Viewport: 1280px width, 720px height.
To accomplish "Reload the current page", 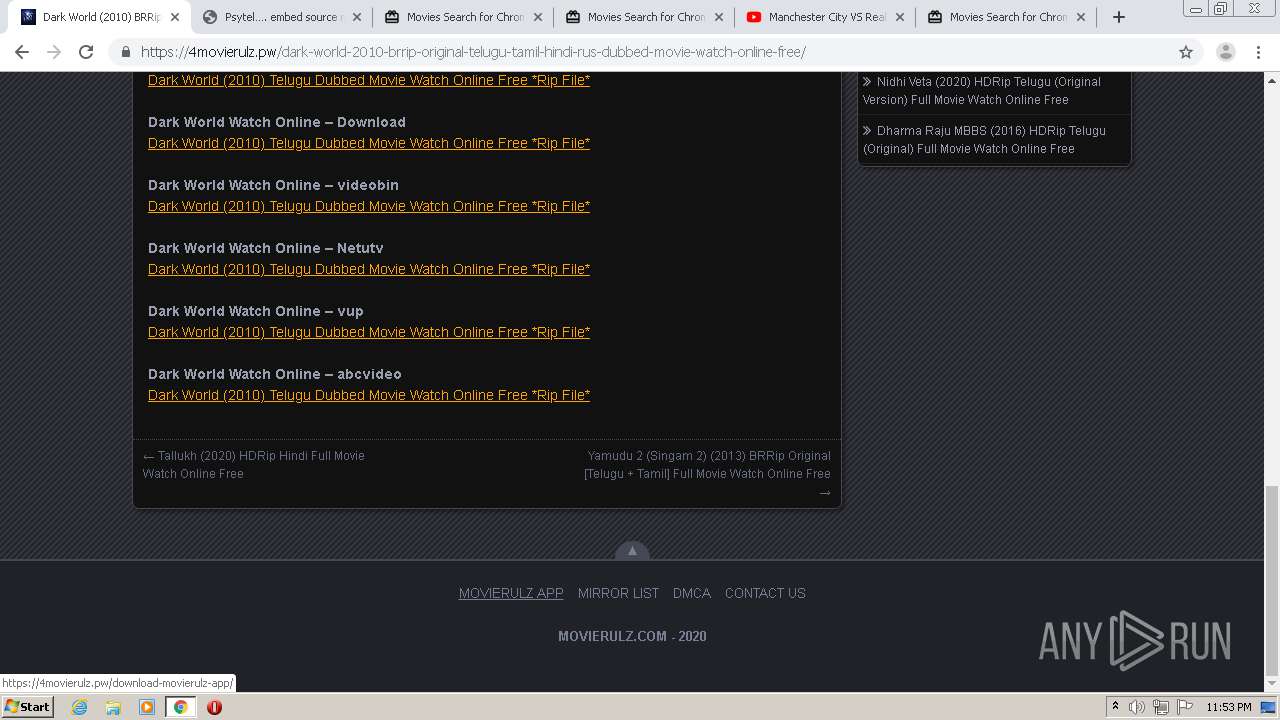I will pos(86,52).
